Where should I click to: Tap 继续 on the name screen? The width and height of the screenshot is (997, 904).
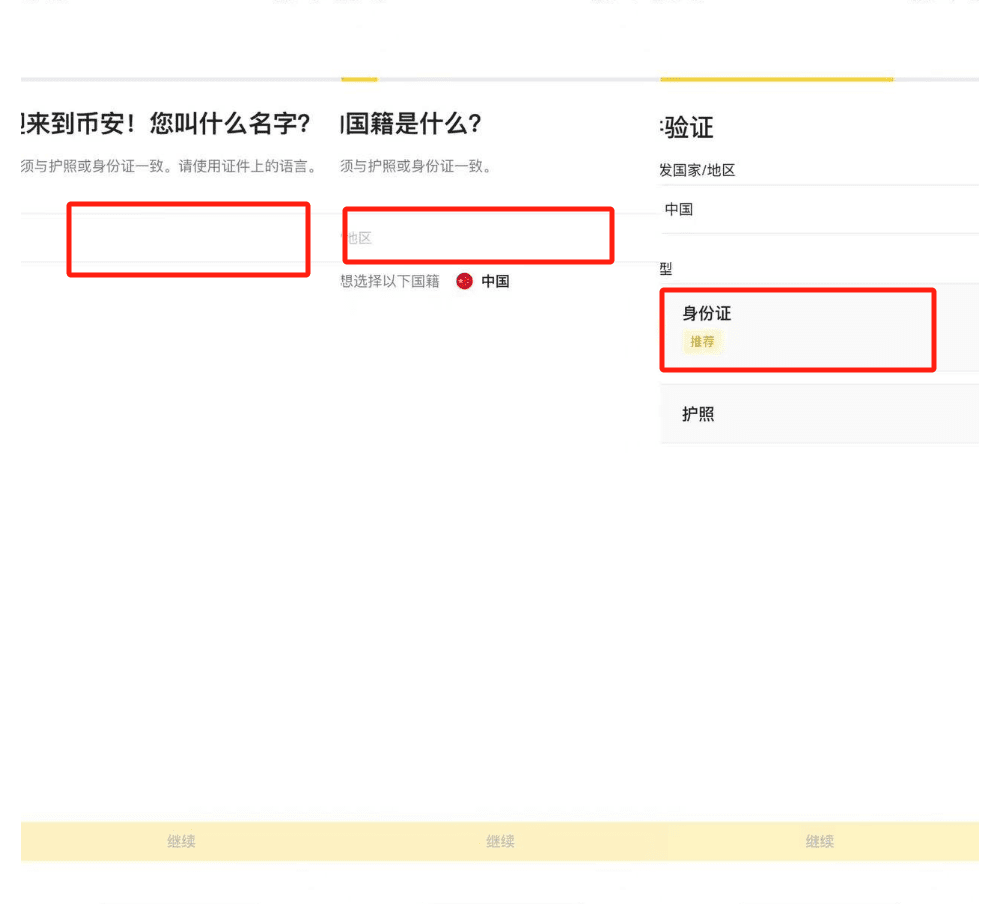coord(181,841)
